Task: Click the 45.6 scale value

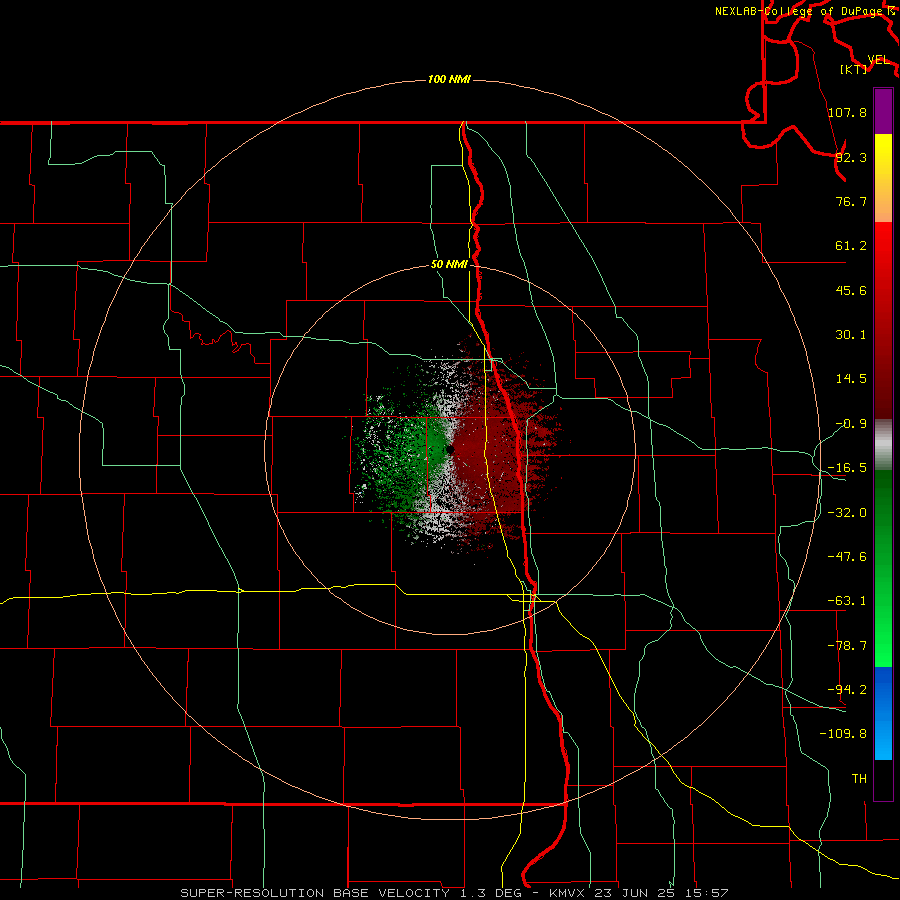Action: pos(851,290)
